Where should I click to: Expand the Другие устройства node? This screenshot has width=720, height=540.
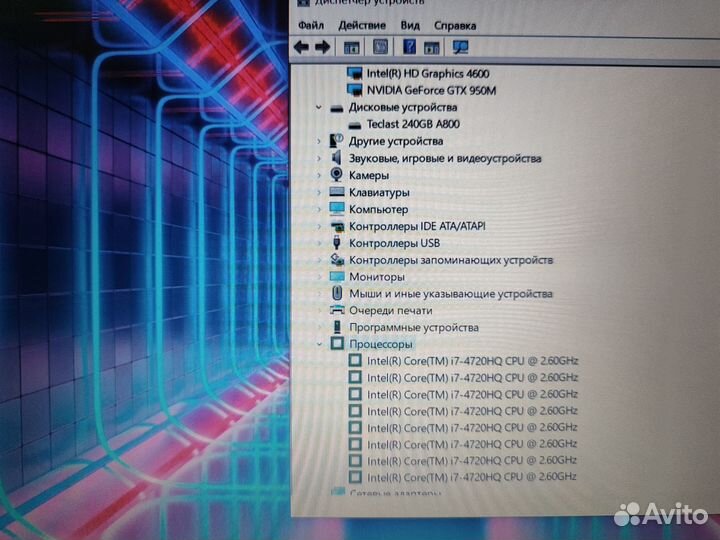(x=319, y=141)
